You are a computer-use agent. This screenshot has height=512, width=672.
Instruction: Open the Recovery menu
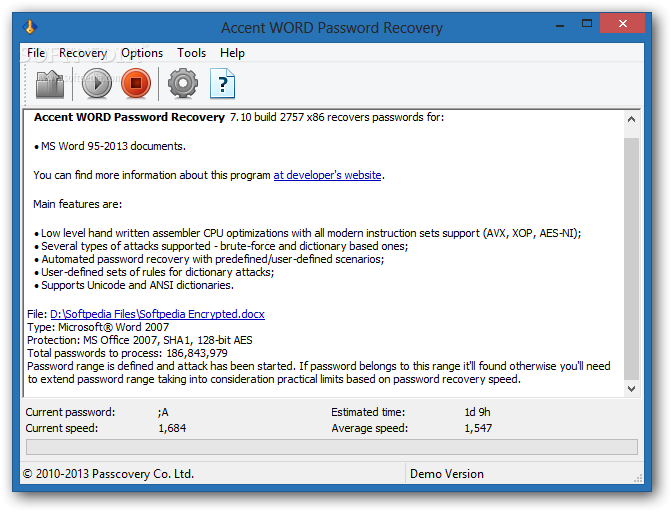point(83,53)
